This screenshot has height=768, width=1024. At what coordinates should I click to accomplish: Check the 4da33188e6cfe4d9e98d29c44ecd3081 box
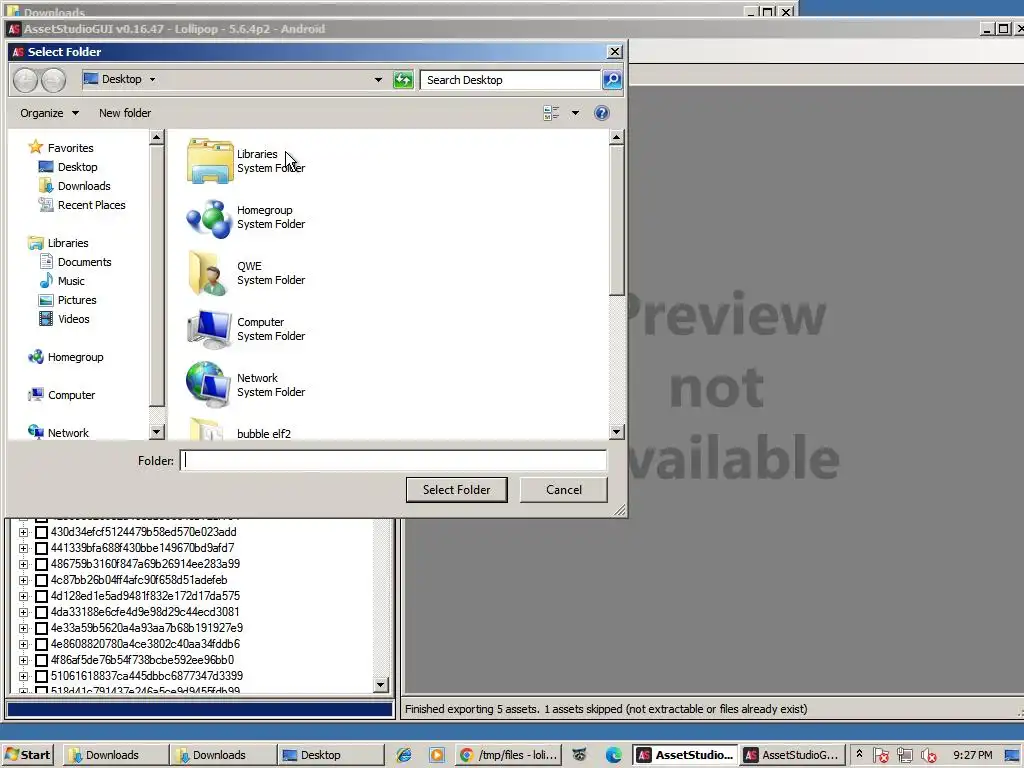(41, 612)
